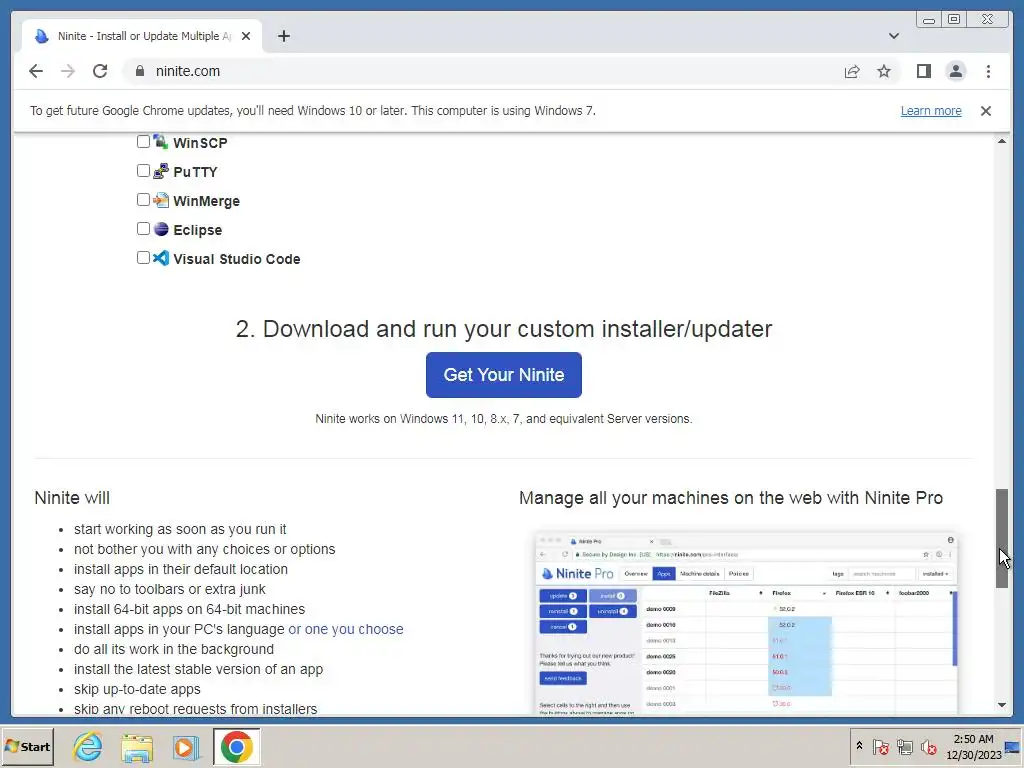Click the page scrollbar thumb

coord(1001,538)
